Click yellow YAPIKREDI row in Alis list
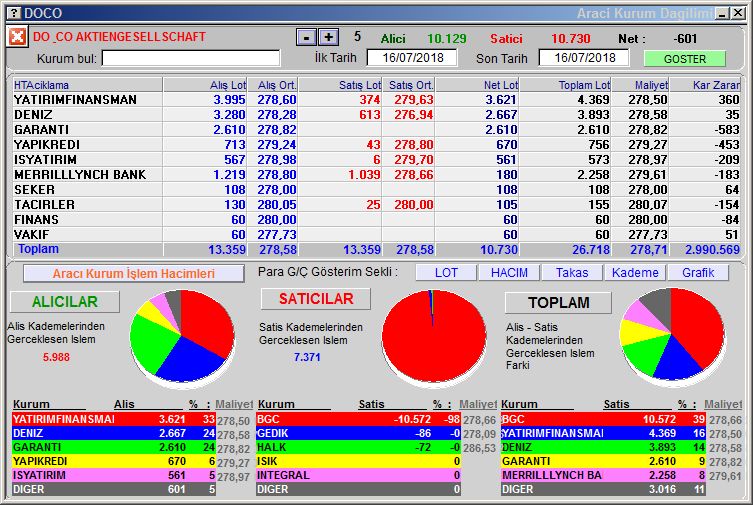 click(114, 461)
